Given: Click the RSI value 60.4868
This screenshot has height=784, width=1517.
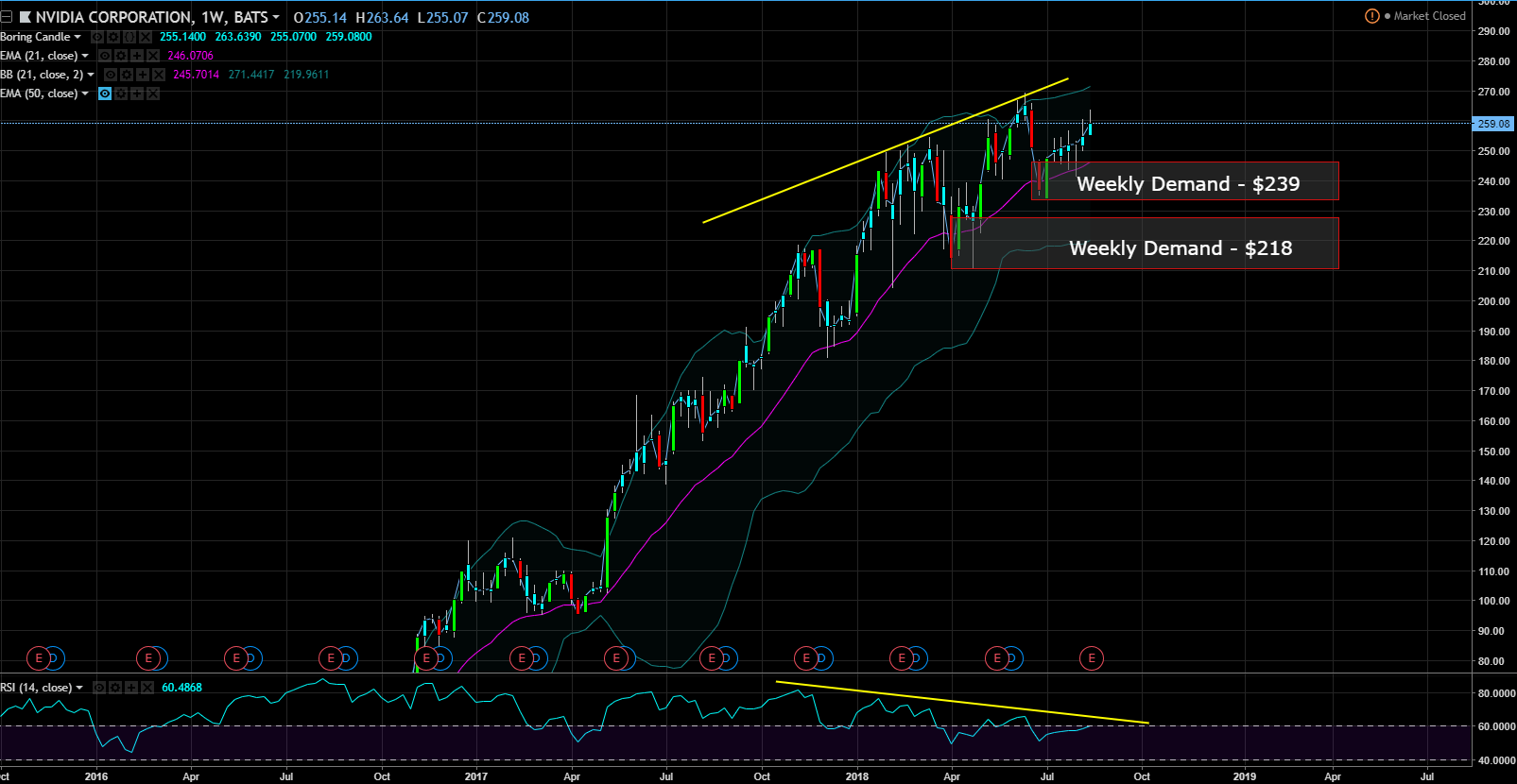Looking at the screenshot, I should [x=181, y=688].
